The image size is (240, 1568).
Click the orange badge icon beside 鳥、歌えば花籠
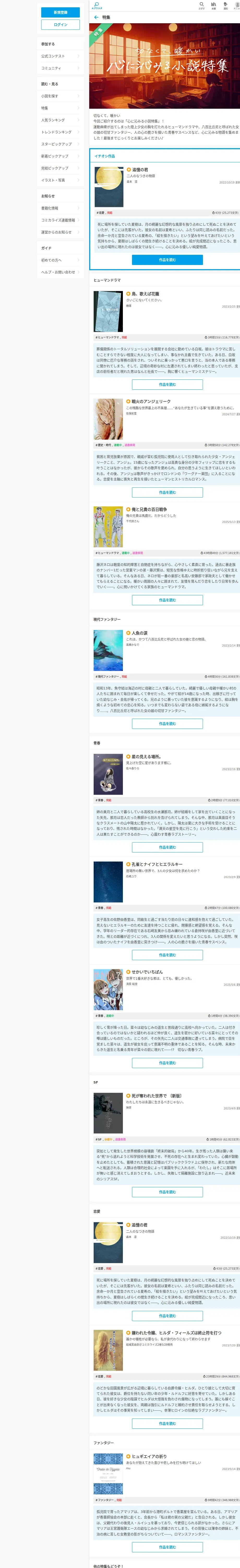coord(128,293)
